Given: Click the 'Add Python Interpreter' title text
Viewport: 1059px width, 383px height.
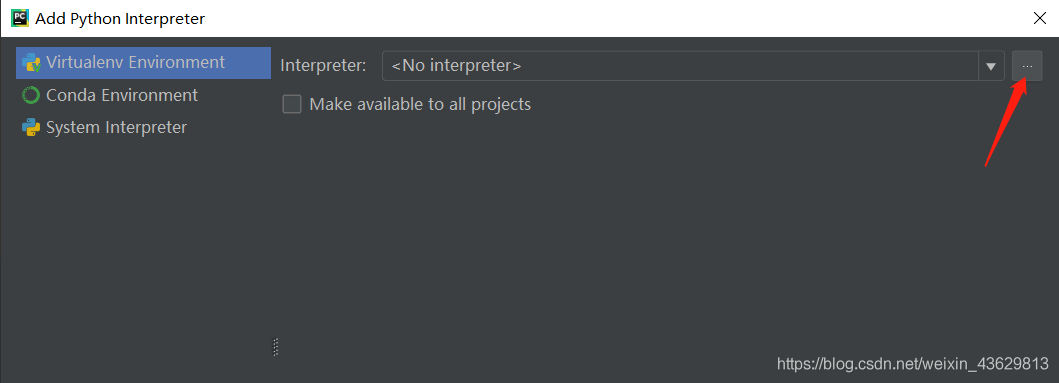Looking at the screenshot, I should [x=120, y=18].
